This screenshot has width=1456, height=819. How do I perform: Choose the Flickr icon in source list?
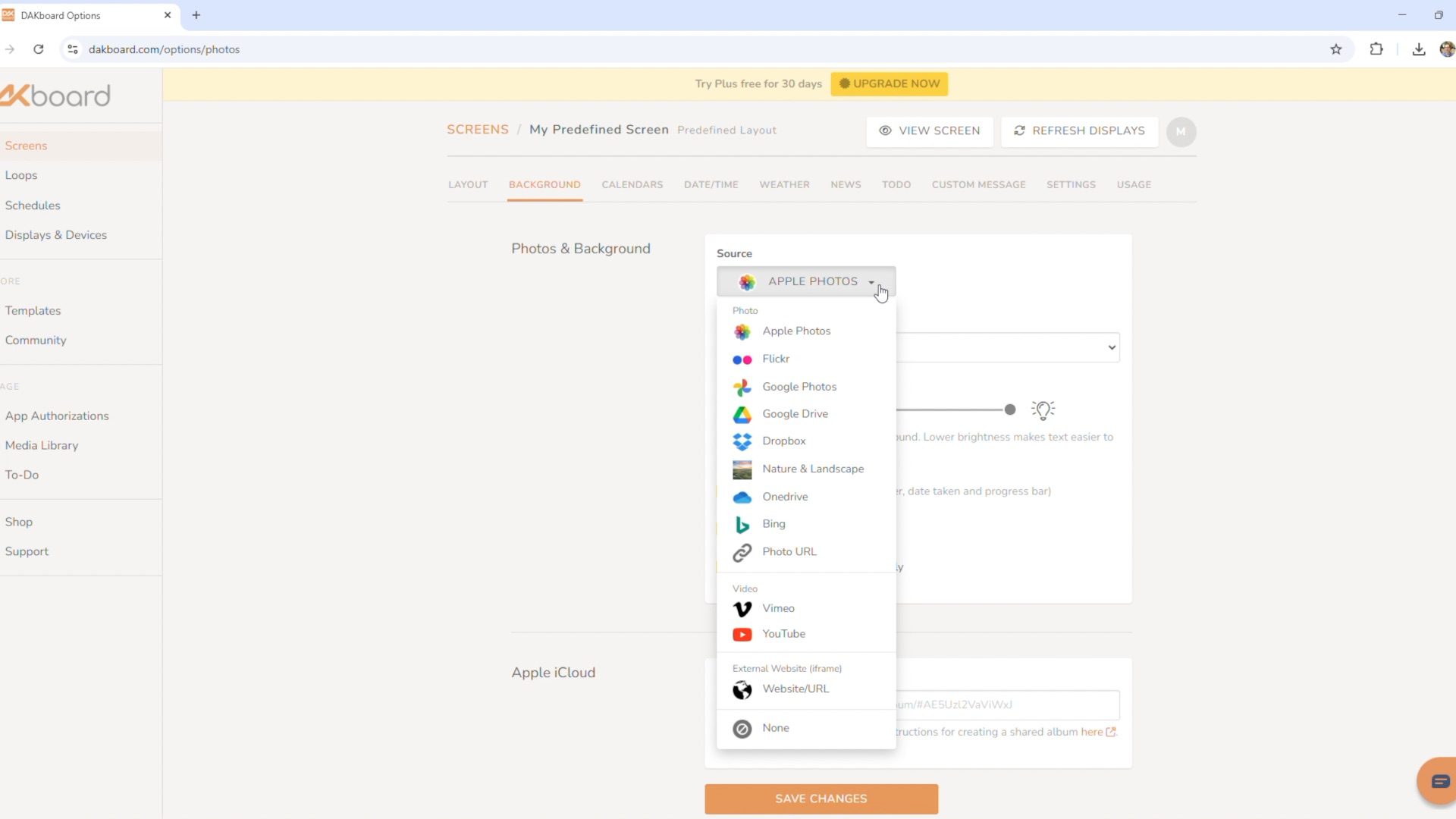[x=742, y=359]
